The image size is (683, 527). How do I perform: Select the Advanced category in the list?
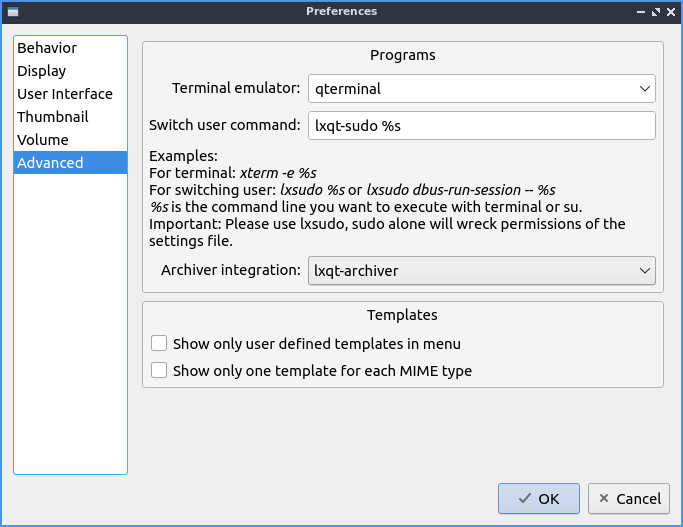click(50, 163)
